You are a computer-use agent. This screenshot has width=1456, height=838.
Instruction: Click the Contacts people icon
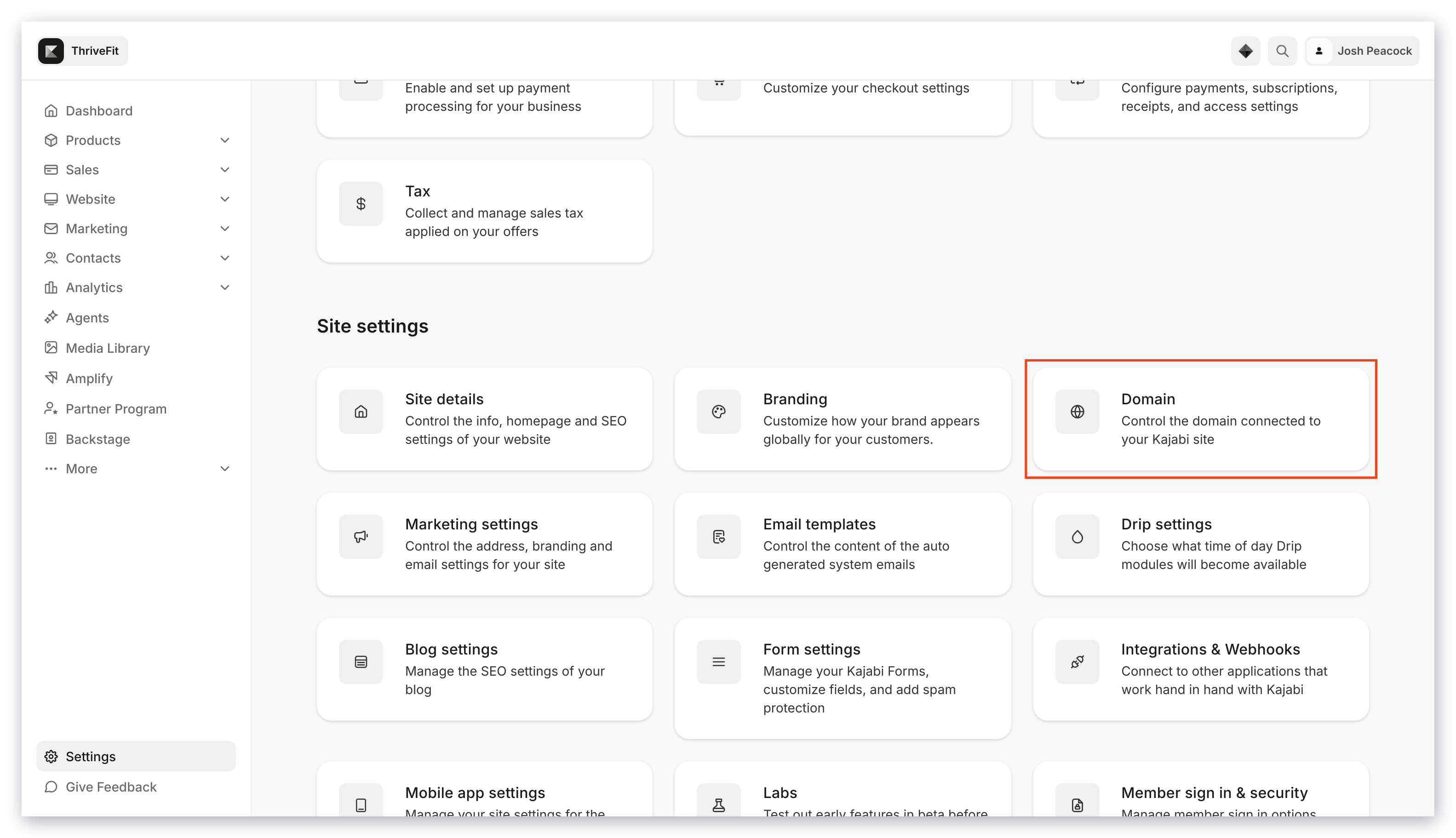[51, 258]
